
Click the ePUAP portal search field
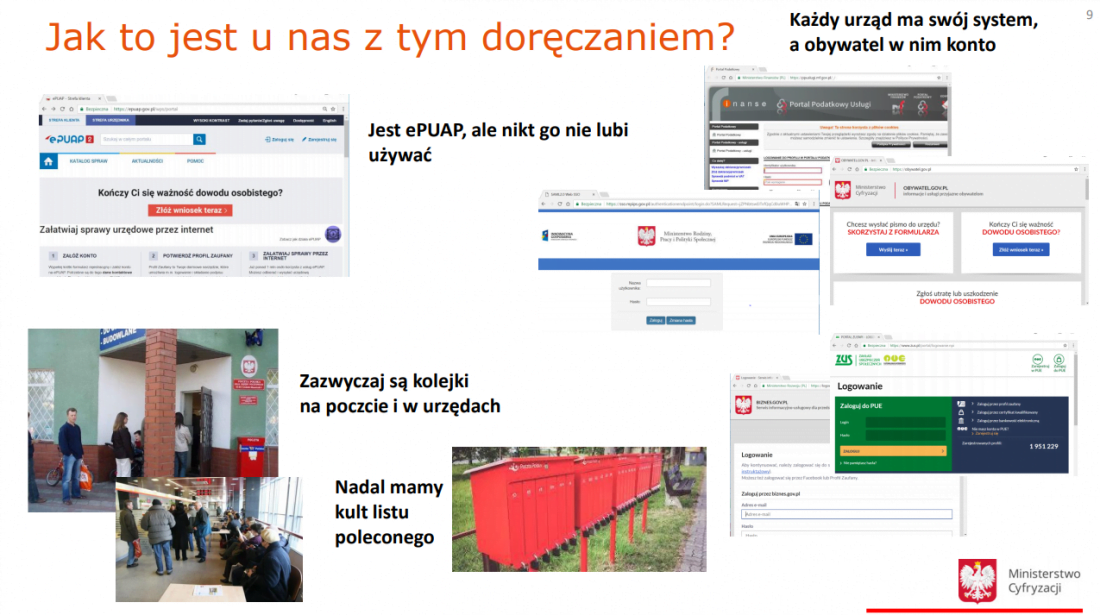pyautogui.click(x=140, y=140)
